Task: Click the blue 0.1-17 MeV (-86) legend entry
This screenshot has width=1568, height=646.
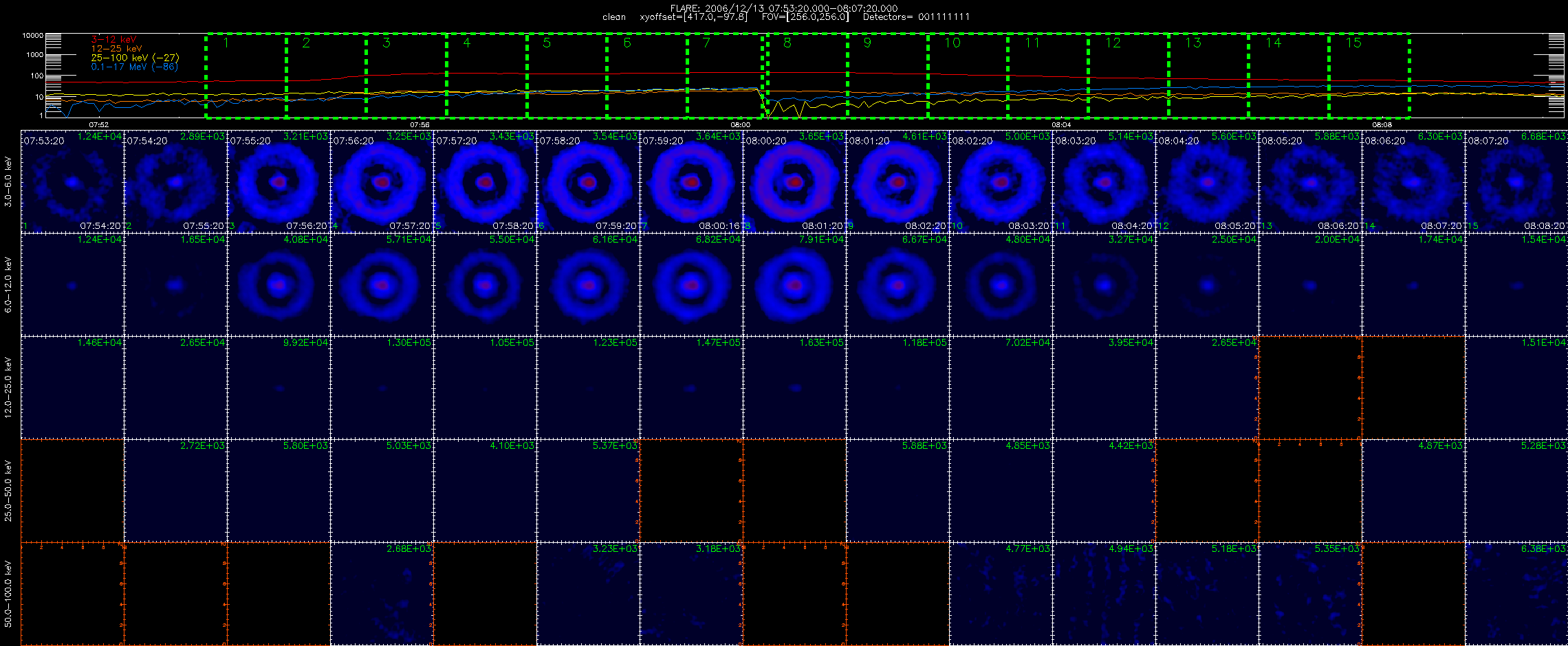Action: [x=134, y=67]
